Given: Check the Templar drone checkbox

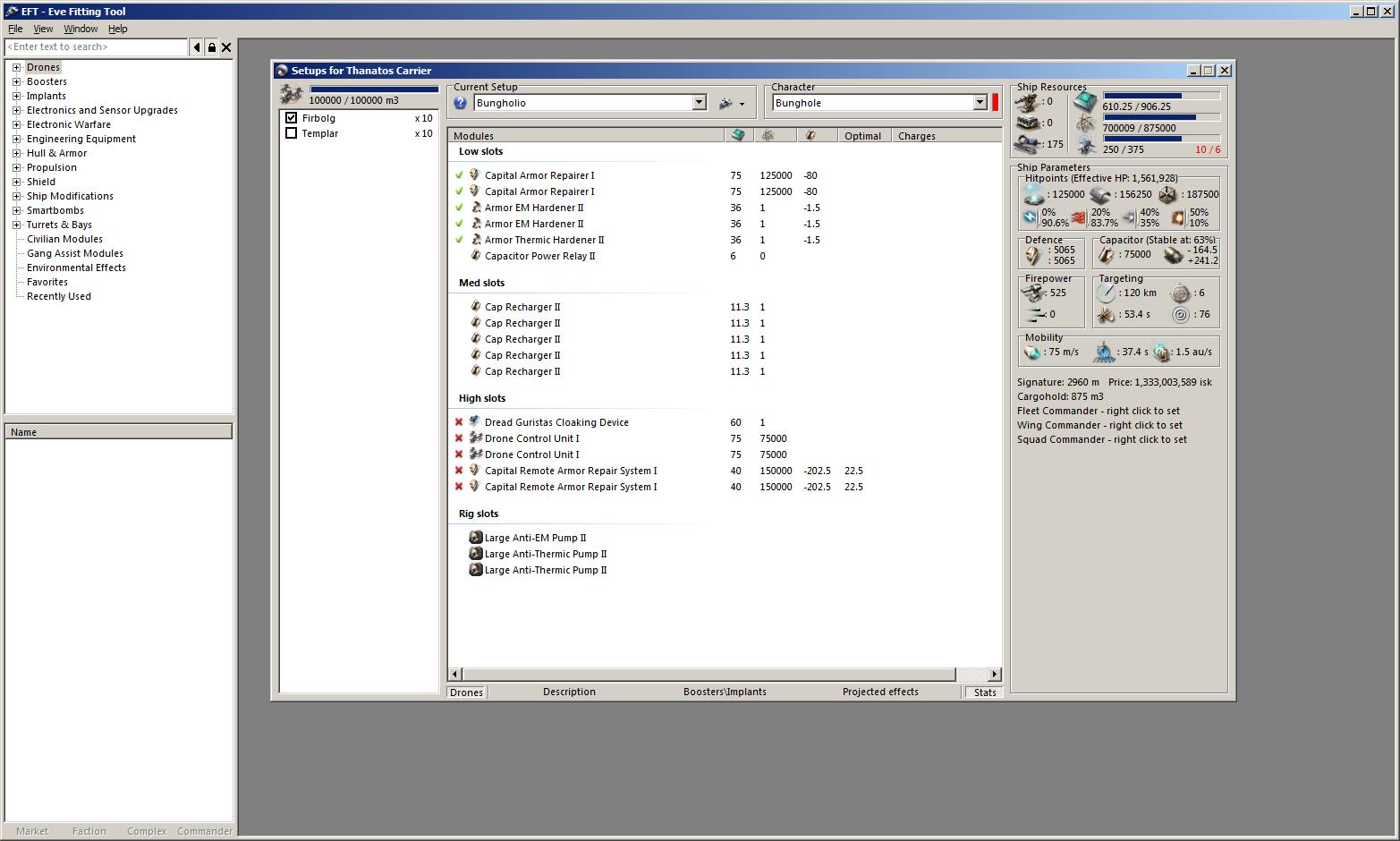Looking at the screenshot, I should pyautogui.click(x=291, y=133).
